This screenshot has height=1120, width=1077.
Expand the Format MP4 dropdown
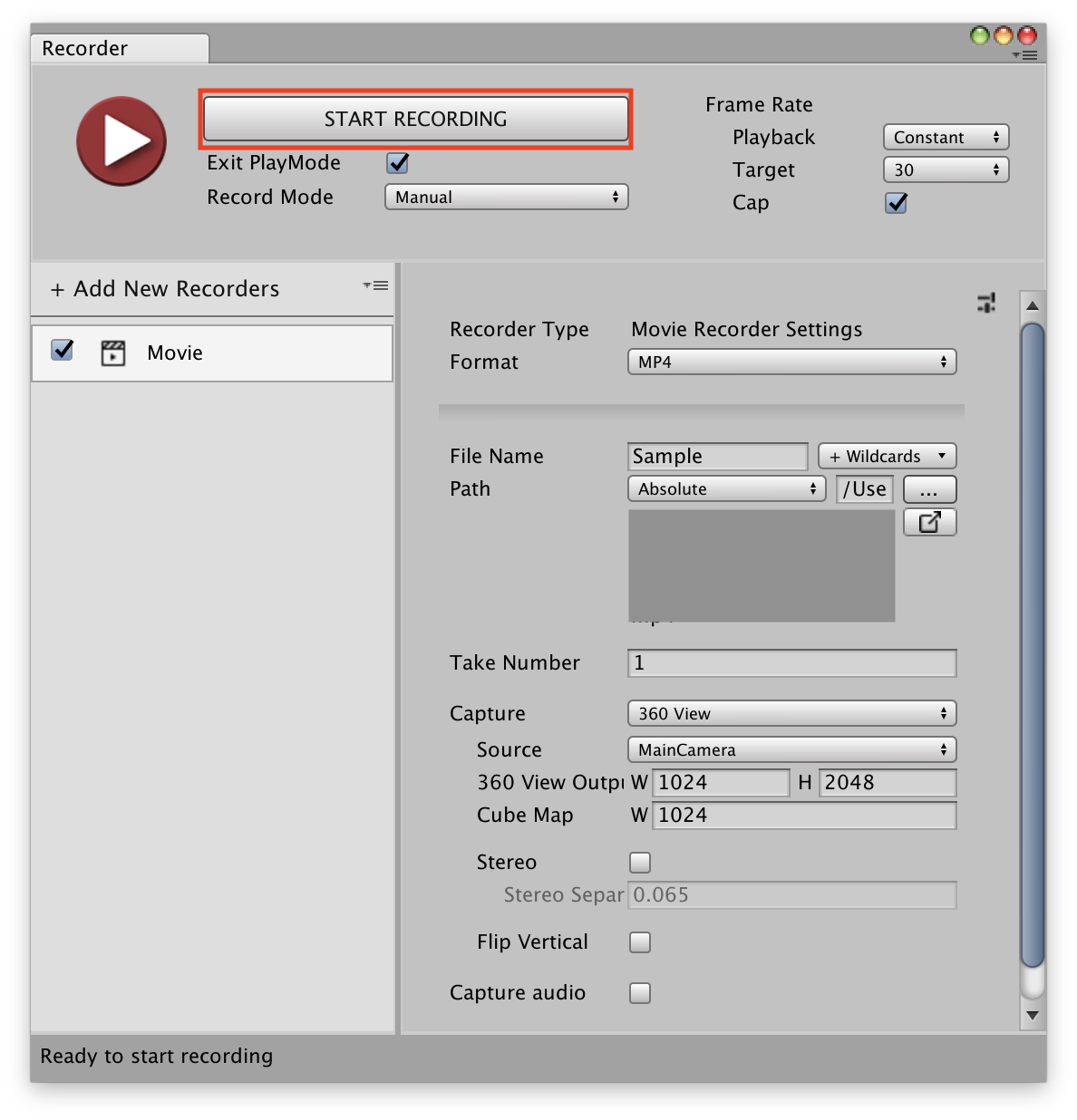click(791, 362)
